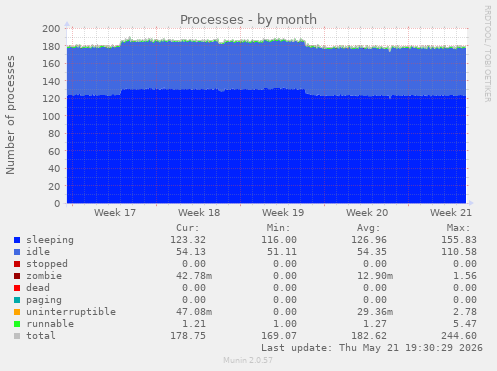Screen dimensions: 497x371
Task: Click the 'stopped' legend label
Action: pos(47,264)
